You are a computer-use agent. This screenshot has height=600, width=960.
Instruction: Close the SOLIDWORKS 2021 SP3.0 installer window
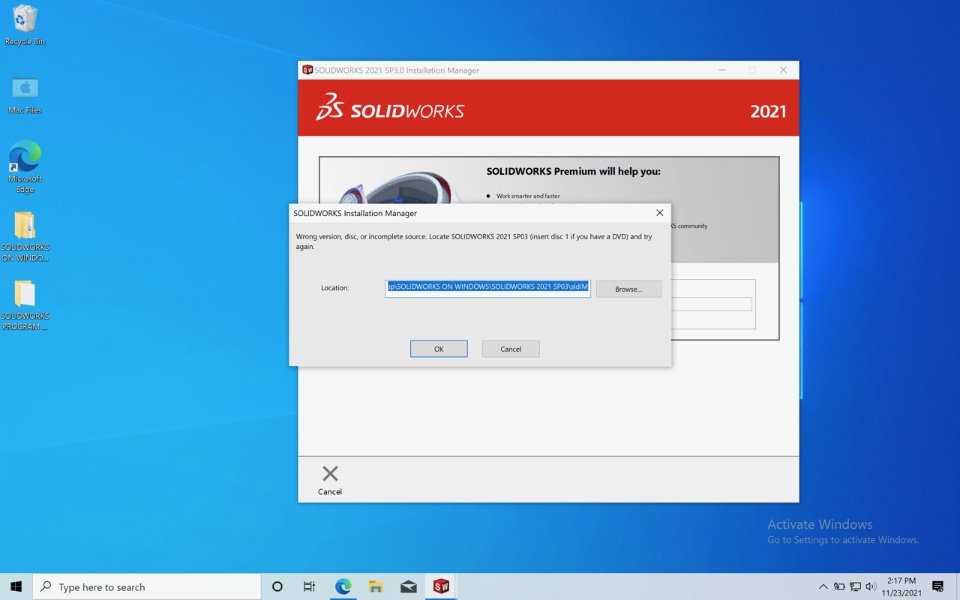tap(783, 70)
